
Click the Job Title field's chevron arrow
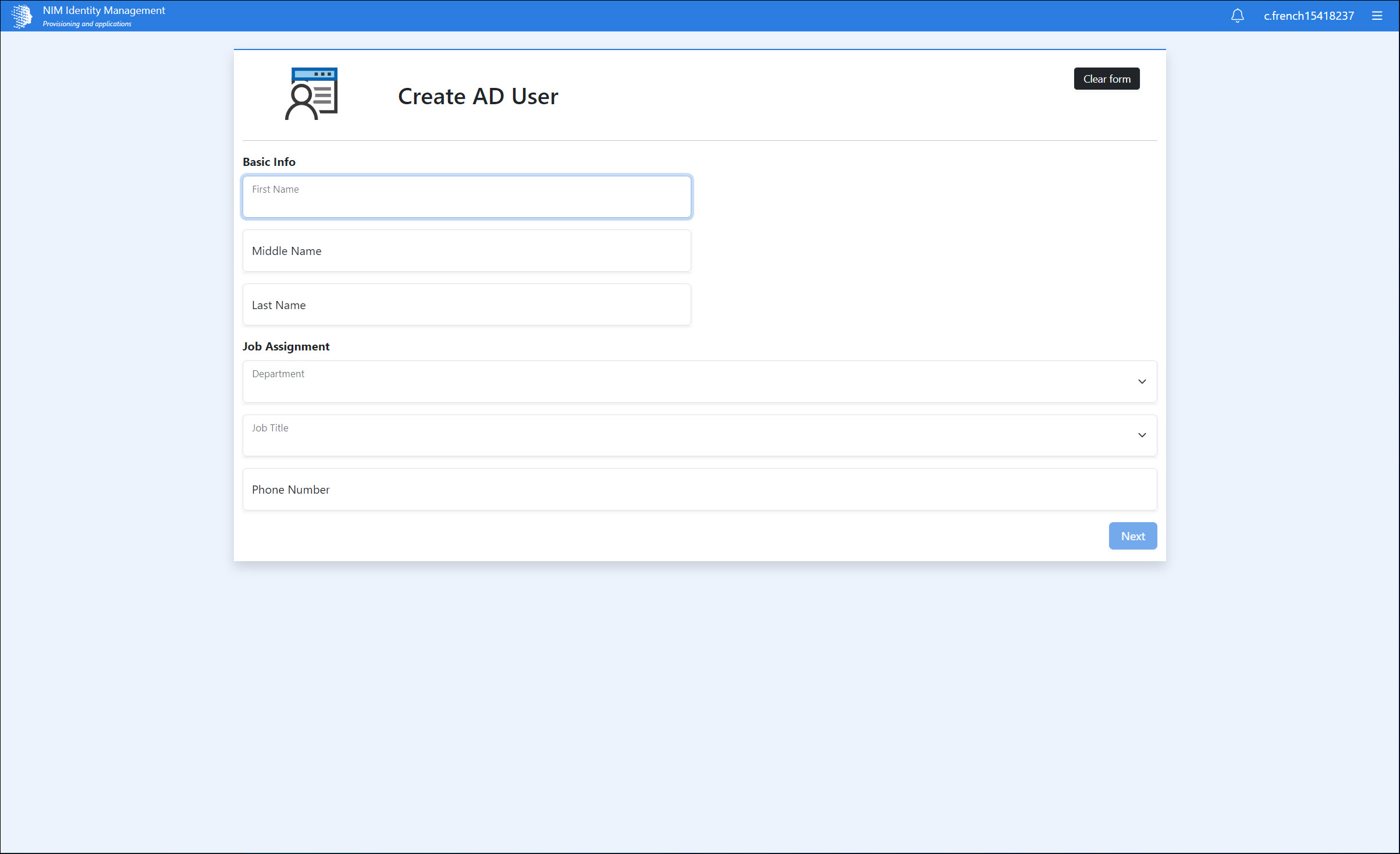coord(1142,435)
